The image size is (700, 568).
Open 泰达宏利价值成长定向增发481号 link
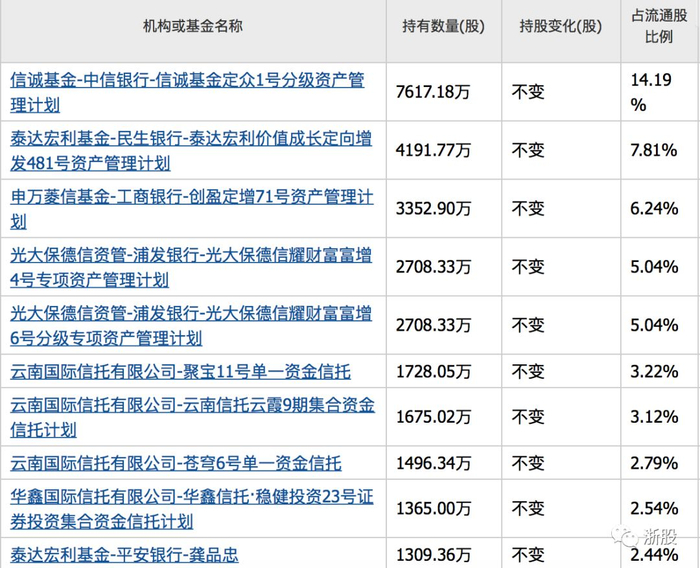tap(191, 151)
